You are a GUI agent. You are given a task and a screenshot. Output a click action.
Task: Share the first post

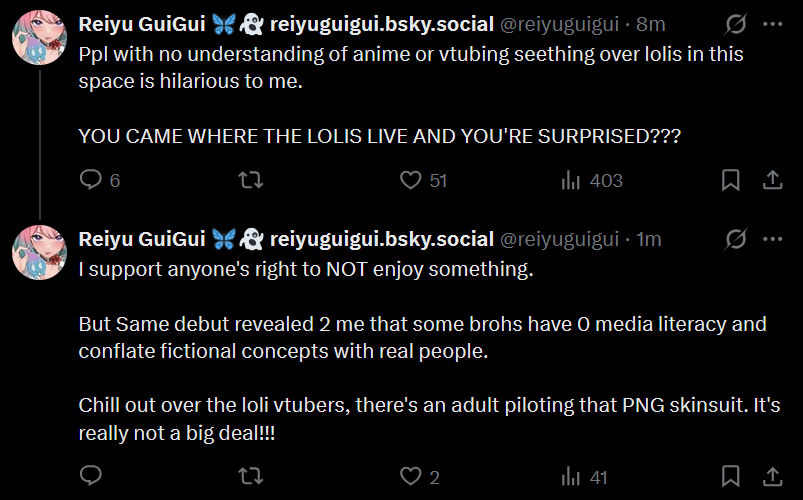point(772,180)
